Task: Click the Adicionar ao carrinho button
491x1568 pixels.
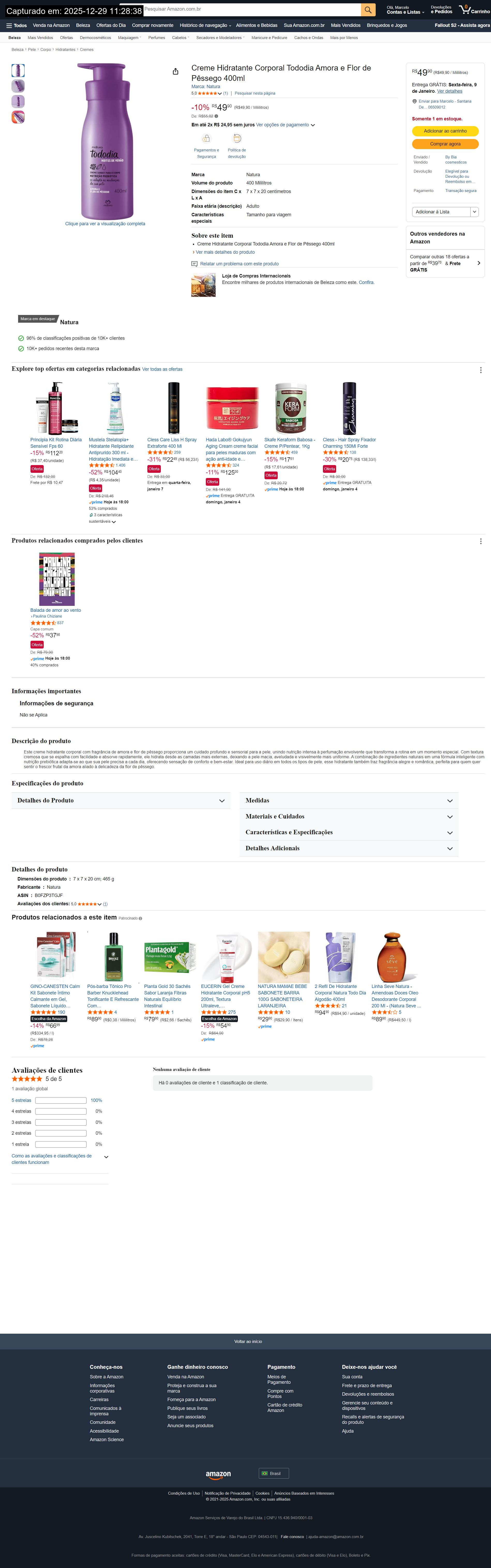Action: click(445, 131)
